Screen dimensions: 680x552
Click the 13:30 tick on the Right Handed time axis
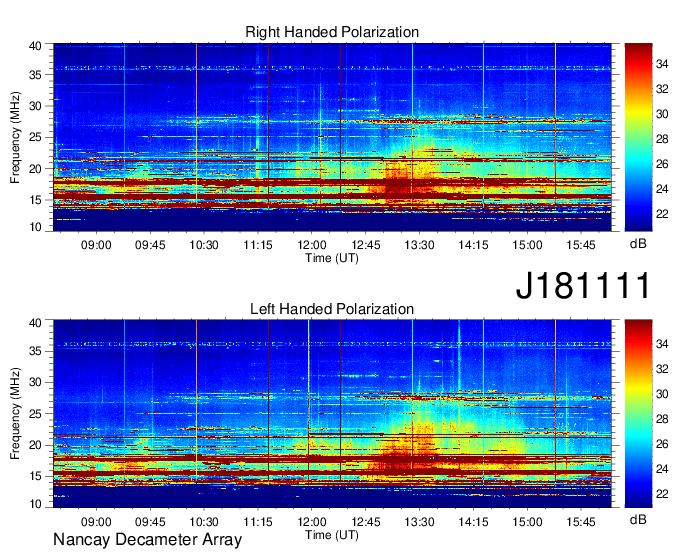pos(419,245)
